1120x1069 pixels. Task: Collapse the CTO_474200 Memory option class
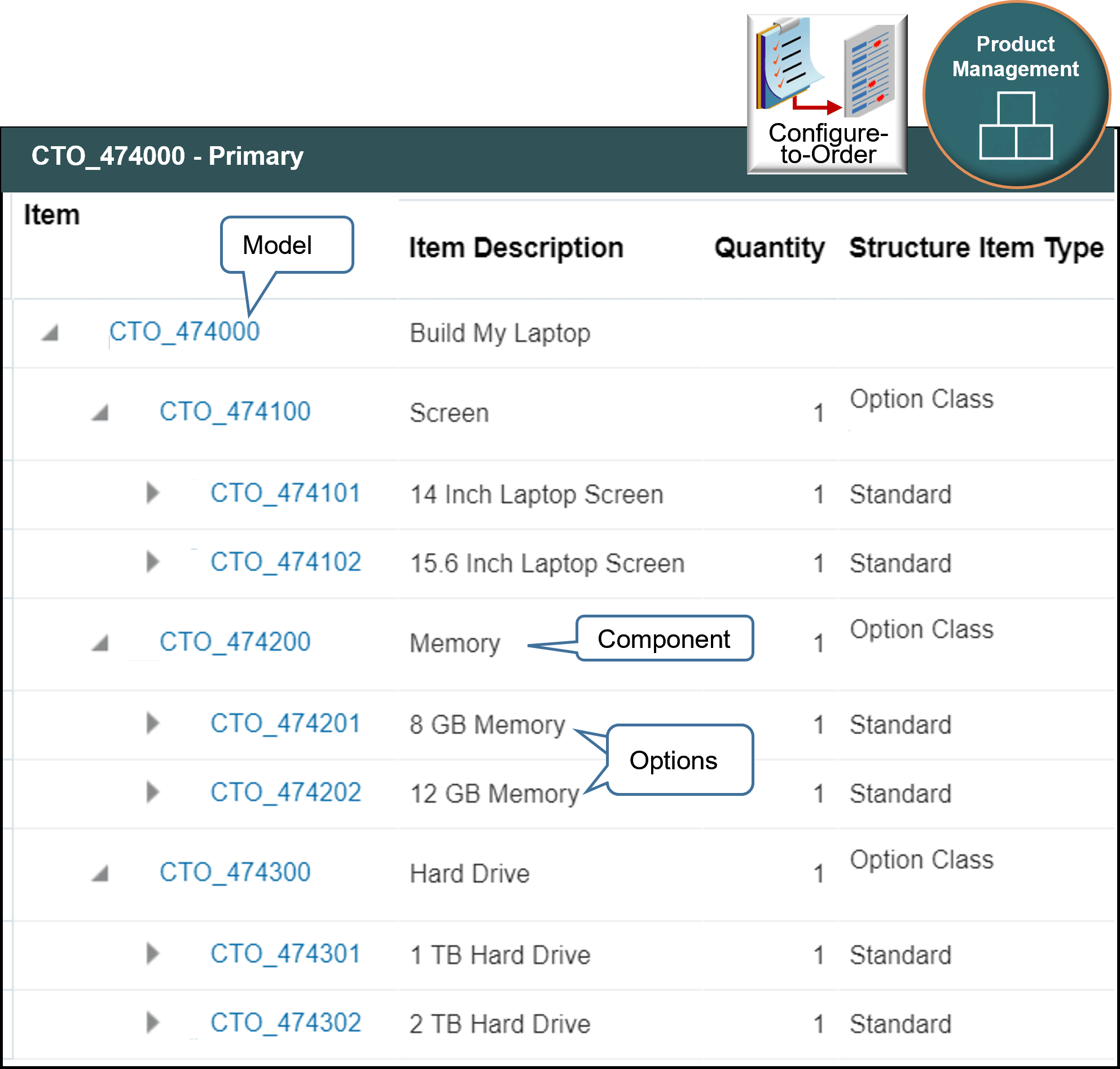[x=100, y=643]
